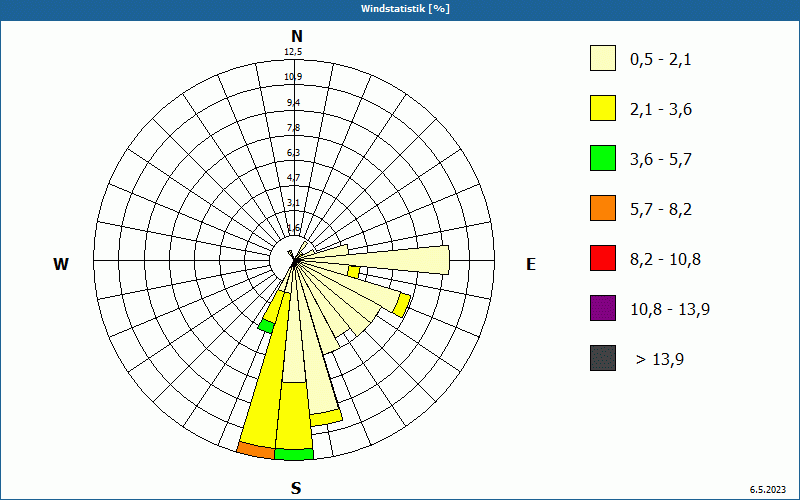Click the '> 13,9' legend label

(660, 360)
